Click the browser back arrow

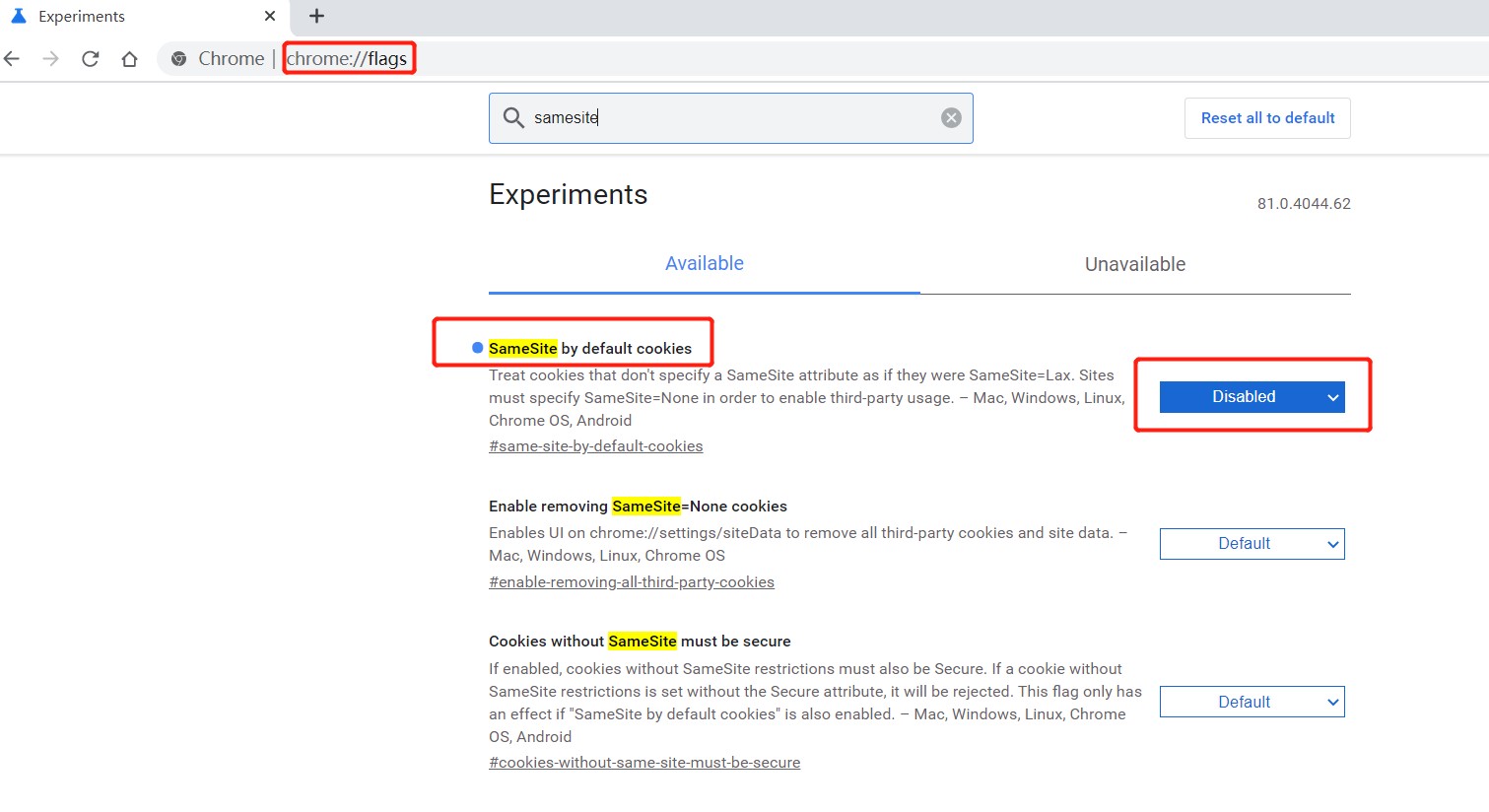click(12, 59)
